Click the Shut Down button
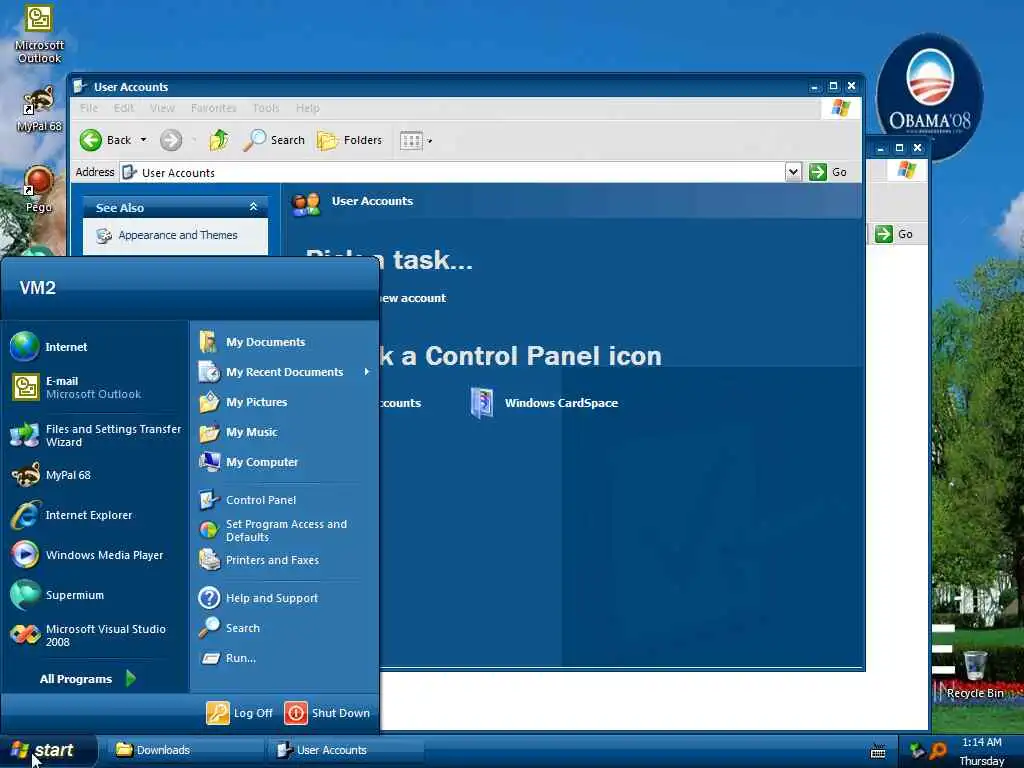 [x=327, y=713]
